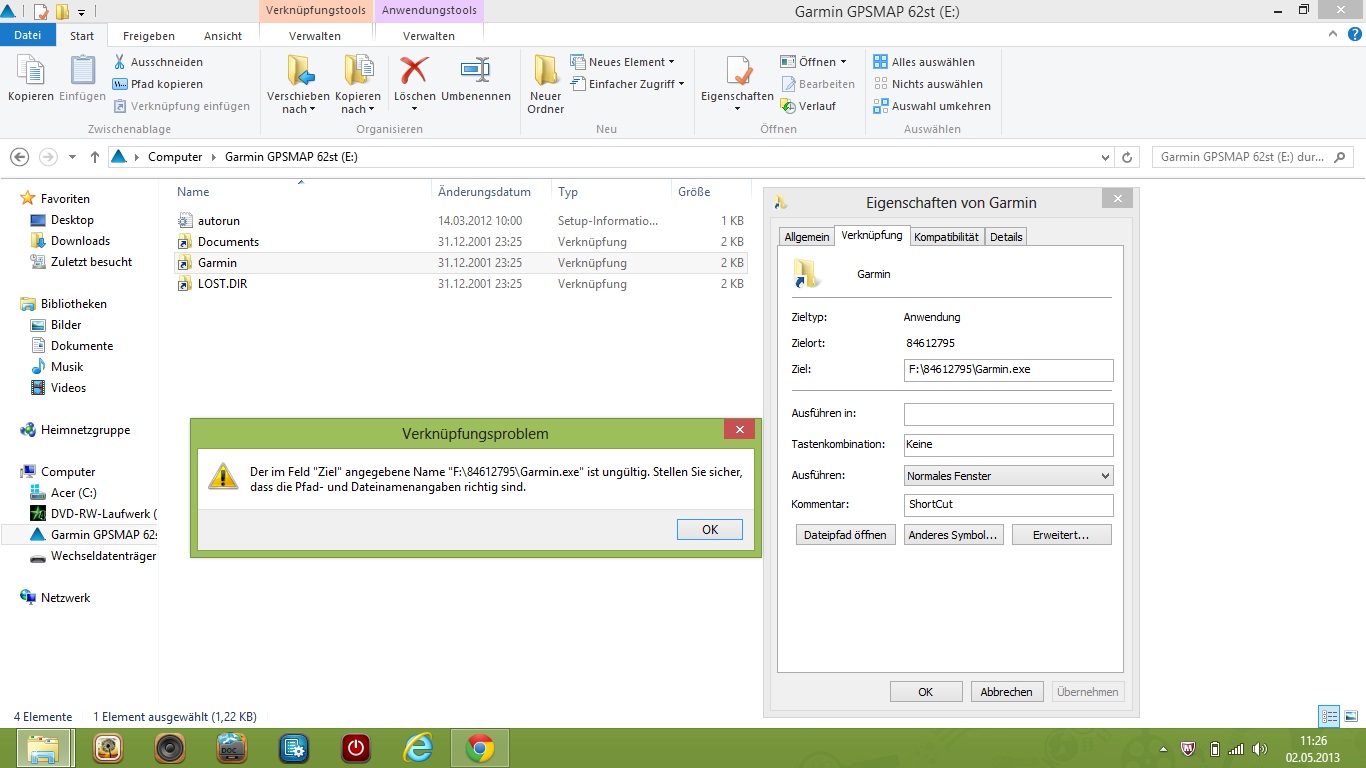Open recent locations dropdown arrow

coord(72,157)
